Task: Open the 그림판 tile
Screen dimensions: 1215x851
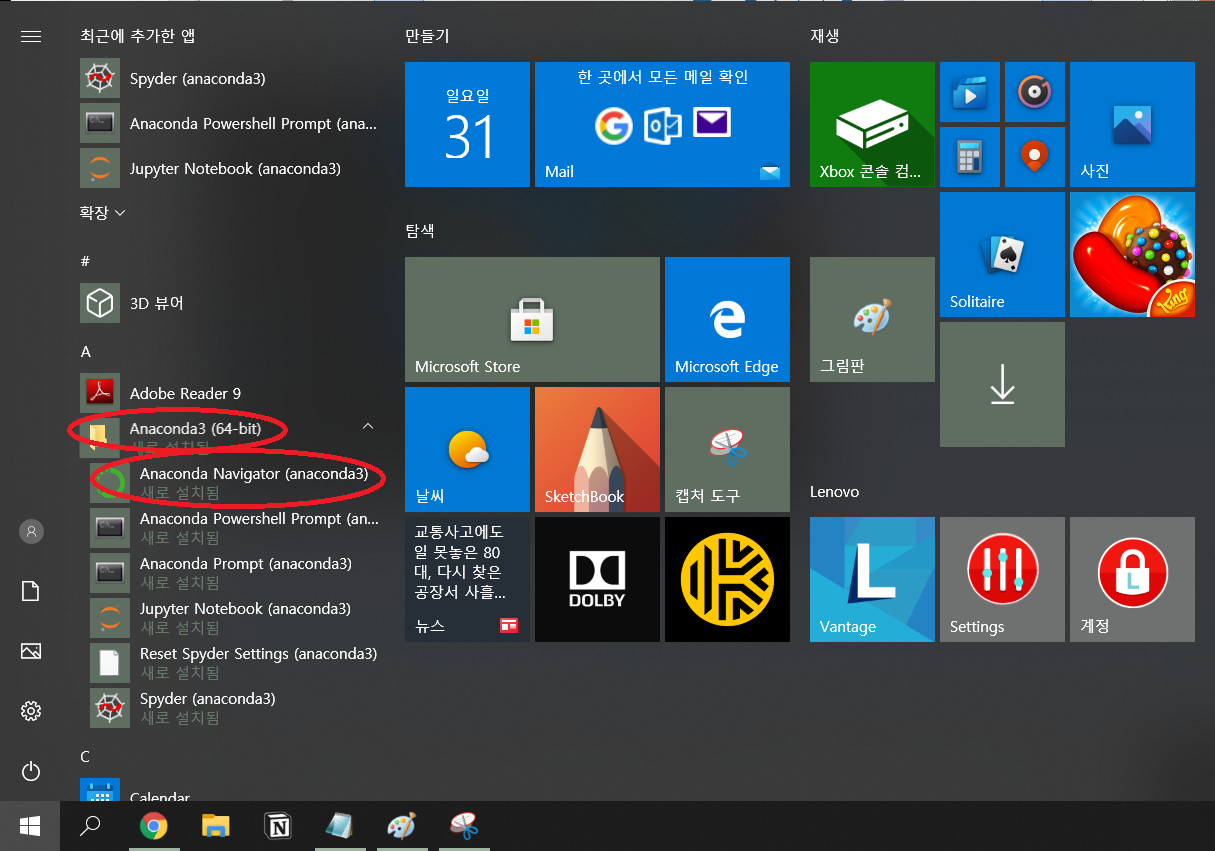Action: [872, 319]
